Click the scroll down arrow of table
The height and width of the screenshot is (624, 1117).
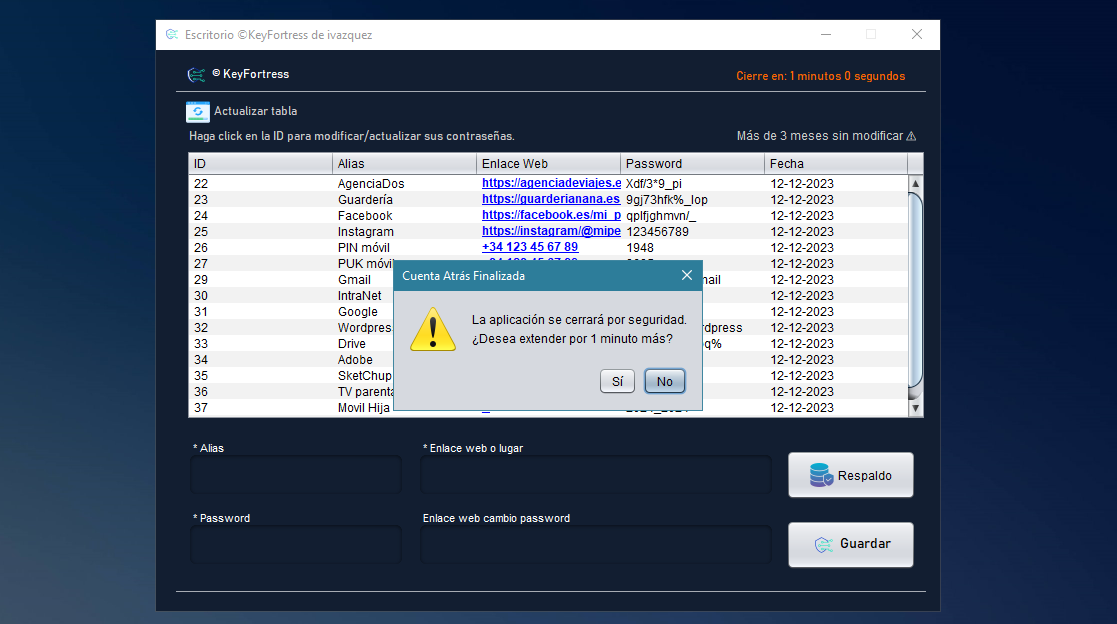pyautogui.click(x=915, y=408)
